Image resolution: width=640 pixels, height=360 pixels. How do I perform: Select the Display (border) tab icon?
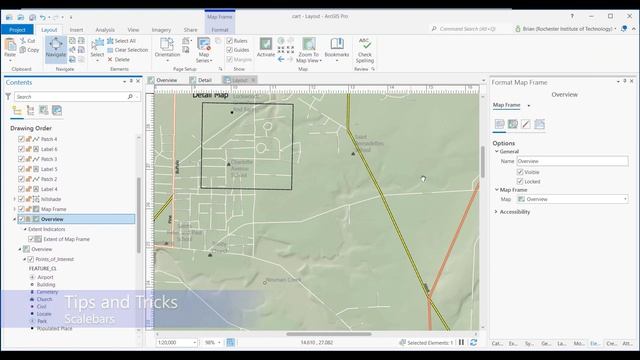[526, 124]
